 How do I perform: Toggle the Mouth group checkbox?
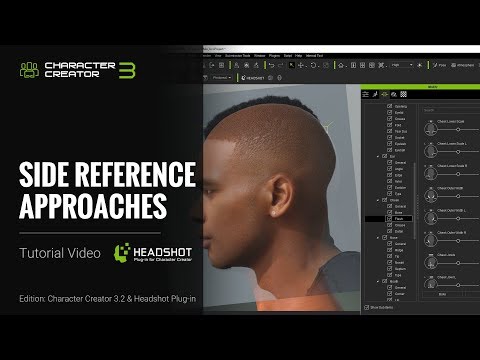coord(384,281)
